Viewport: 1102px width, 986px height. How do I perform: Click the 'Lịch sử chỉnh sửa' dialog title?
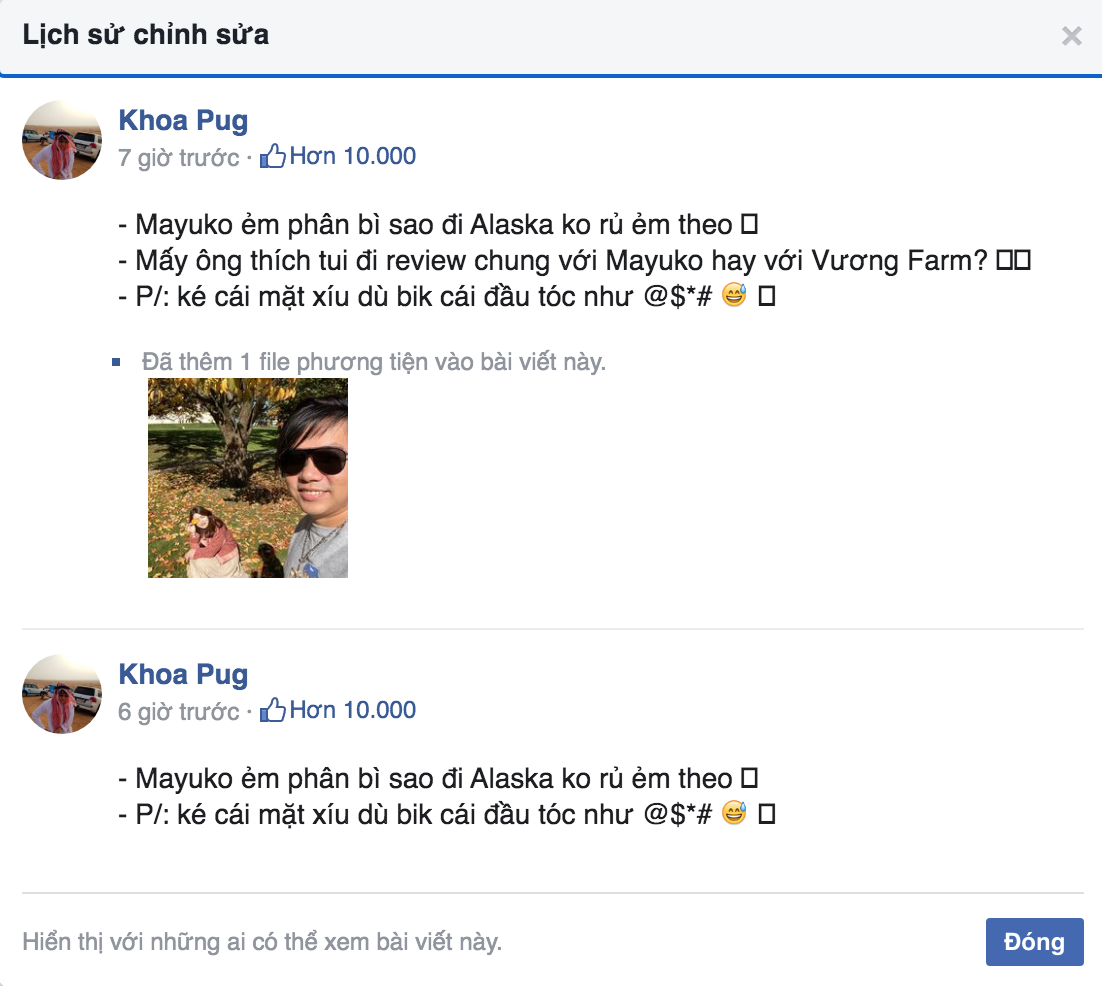coord(146,36)
